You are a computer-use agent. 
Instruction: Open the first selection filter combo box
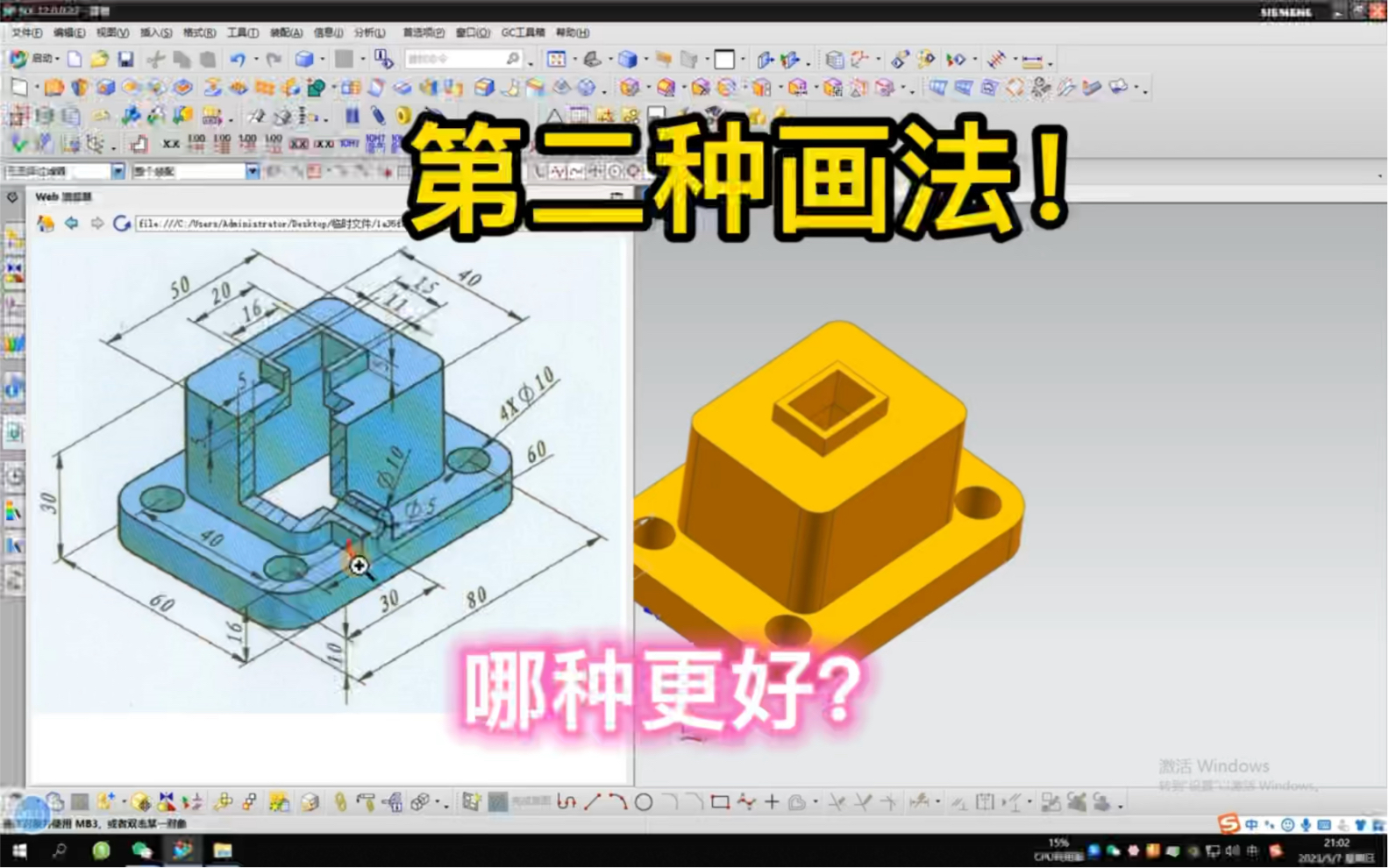tap(64, 171)
